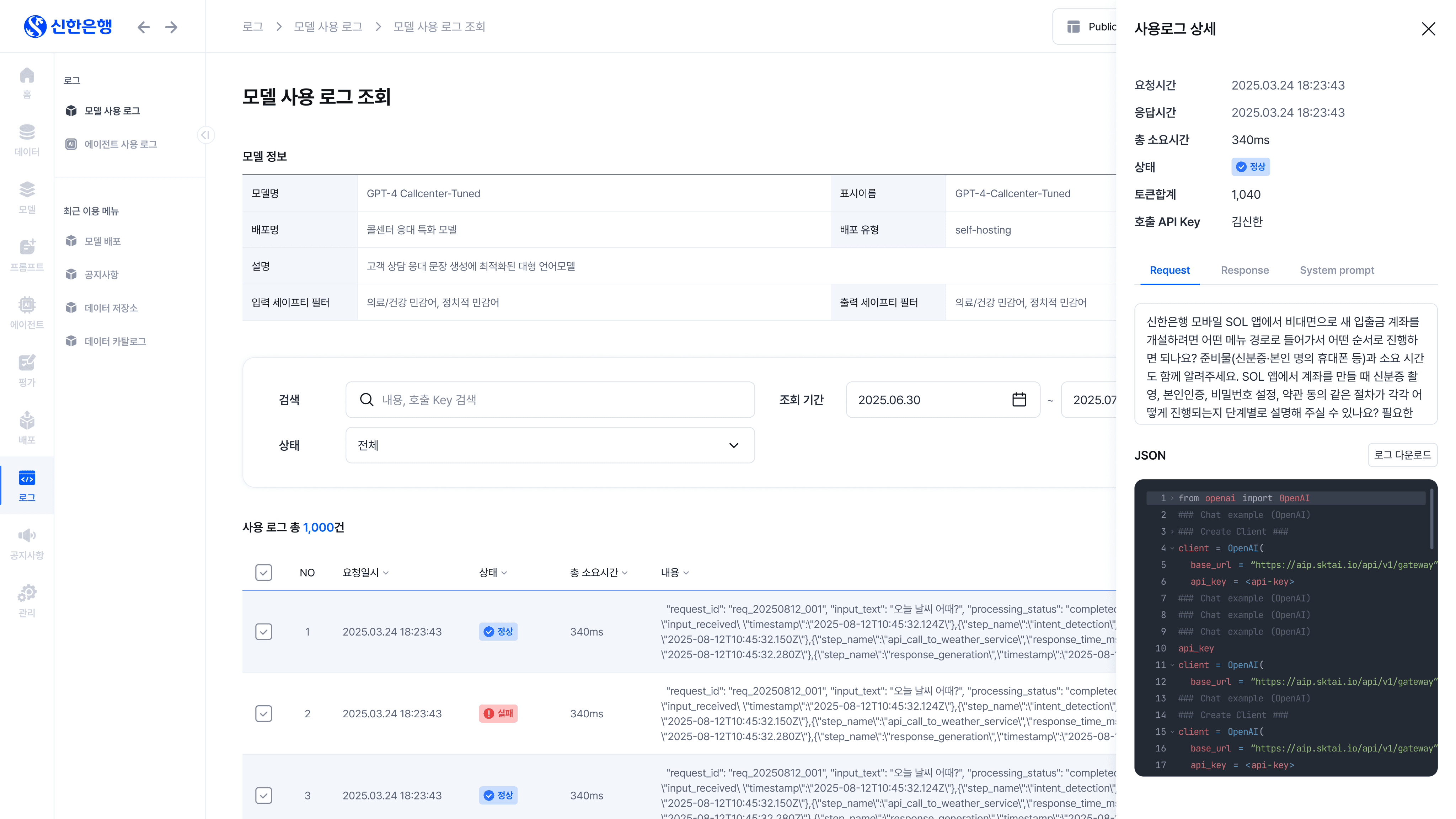Open 에이전트 사용 로그 menu link
The width and height of the screenshot is (1456, 819).
(121, 144)
